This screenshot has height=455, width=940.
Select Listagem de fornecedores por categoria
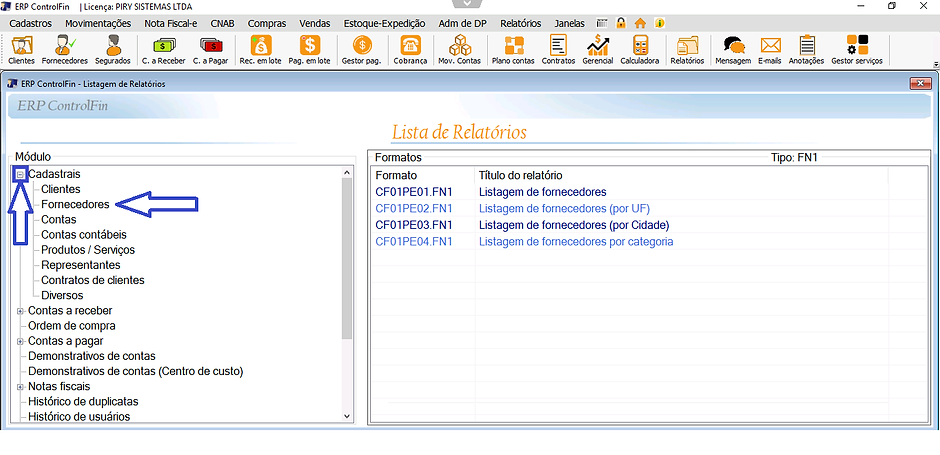pyautogui.click(x=576, y=242)
